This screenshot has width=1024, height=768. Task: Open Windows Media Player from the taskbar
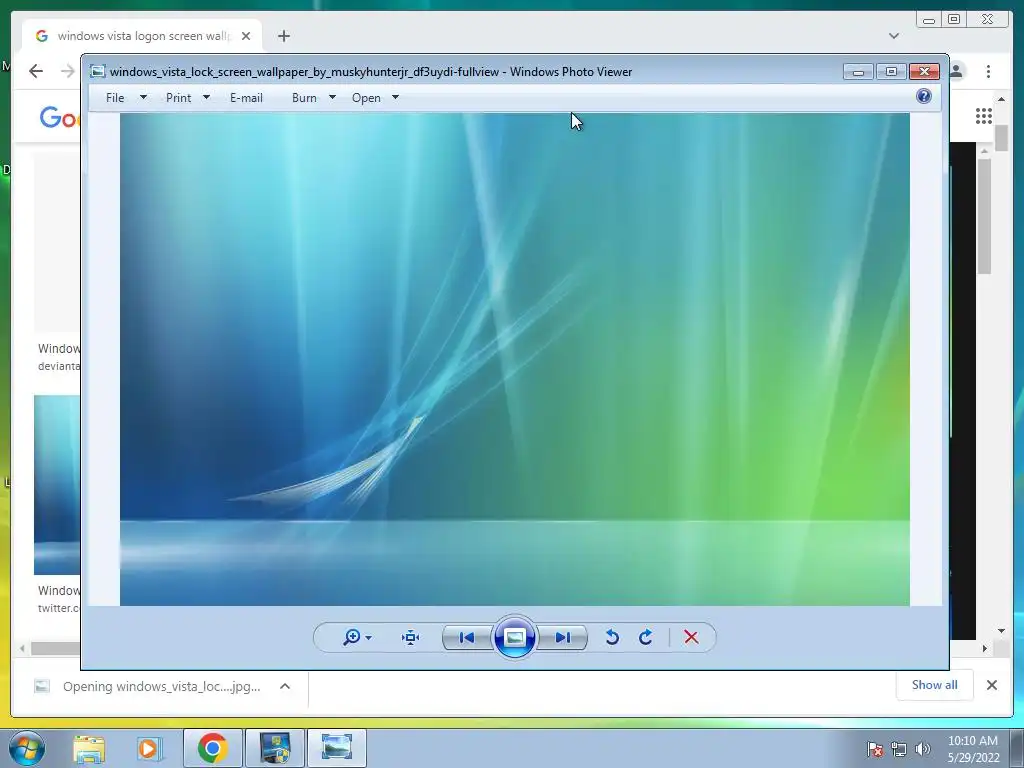(x=149, y=748)
